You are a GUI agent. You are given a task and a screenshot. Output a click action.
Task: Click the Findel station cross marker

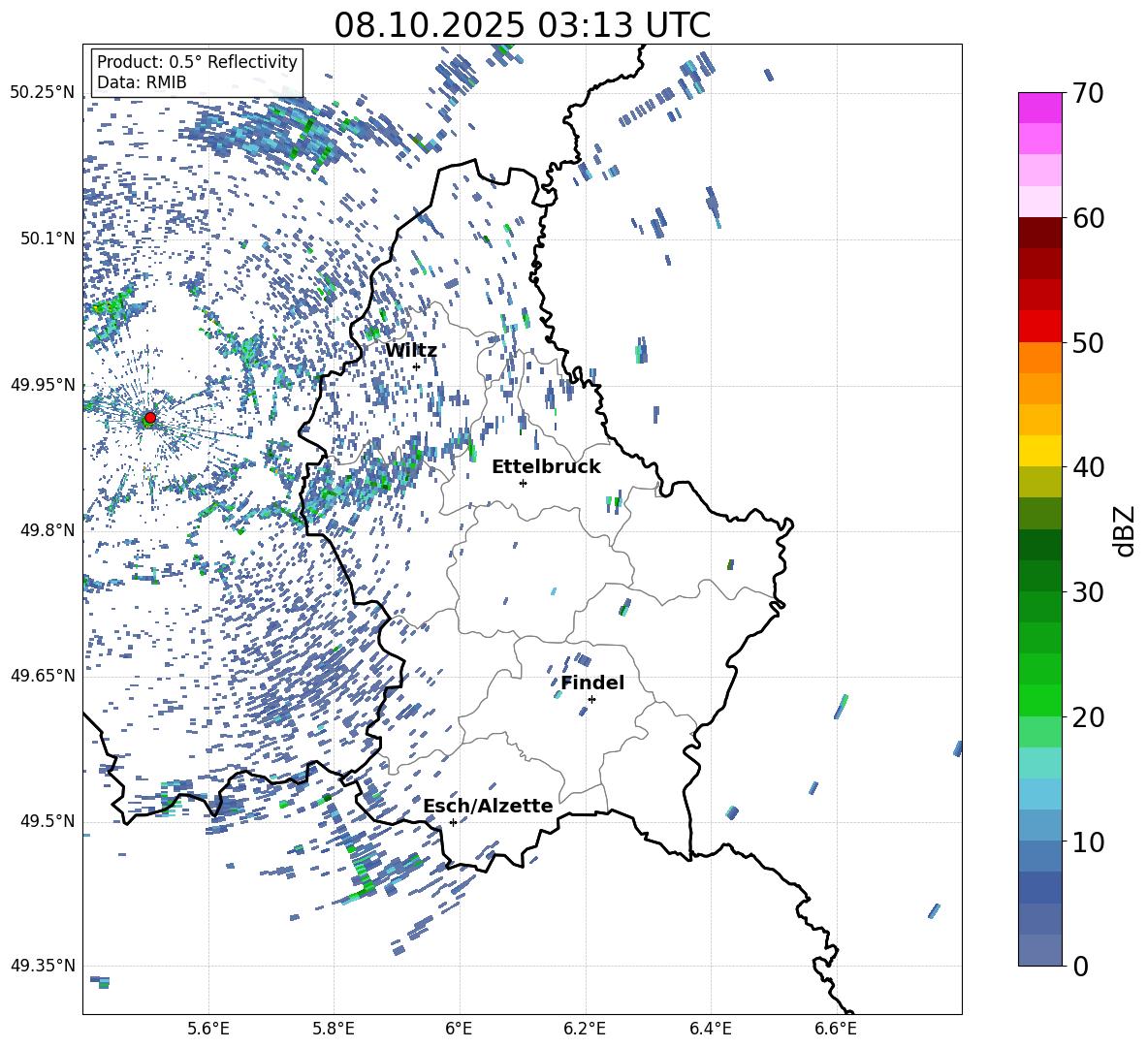click(x=591, y=699)
